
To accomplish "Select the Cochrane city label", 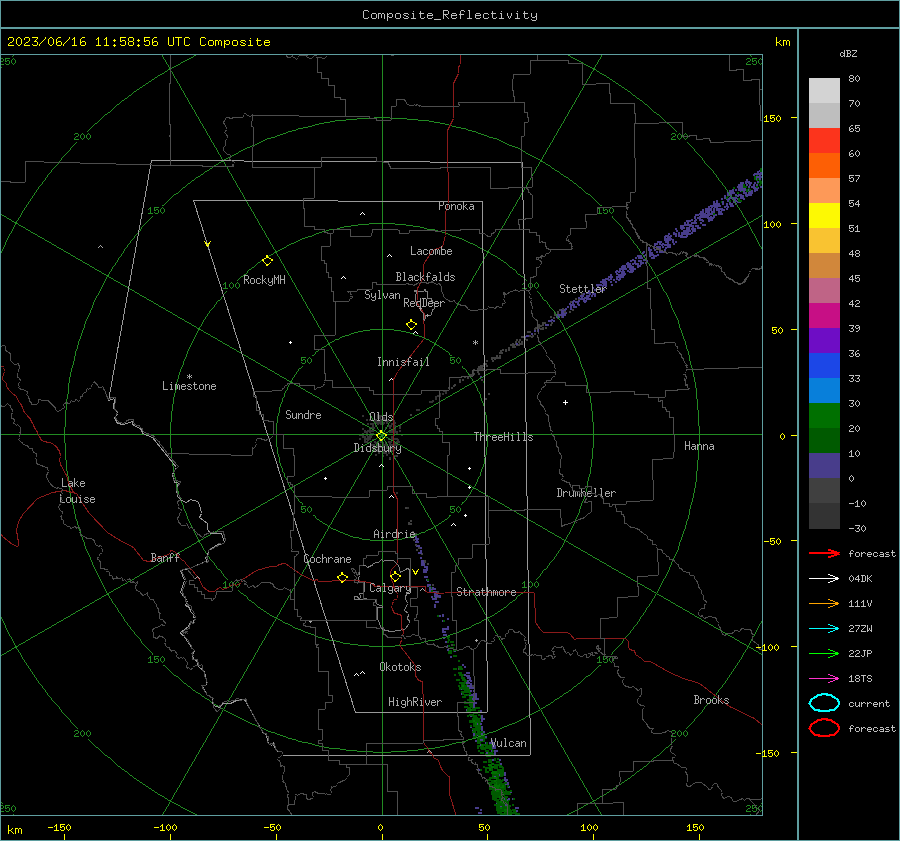I will click(x=327, y=559).
